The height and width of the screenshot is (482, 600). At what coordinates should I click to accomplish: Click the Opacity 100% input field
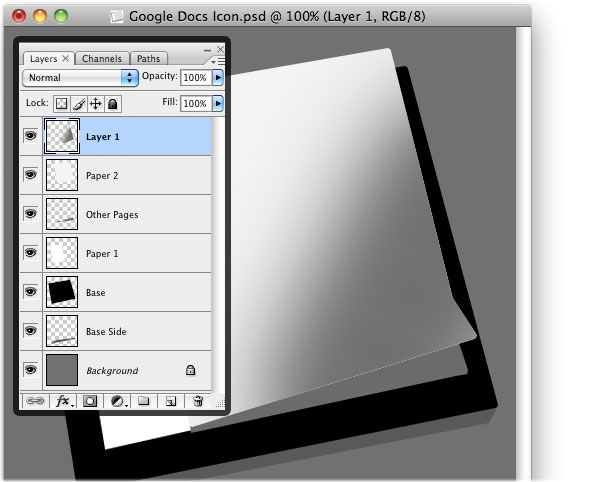pyautogui.click(x=196, y=78)
